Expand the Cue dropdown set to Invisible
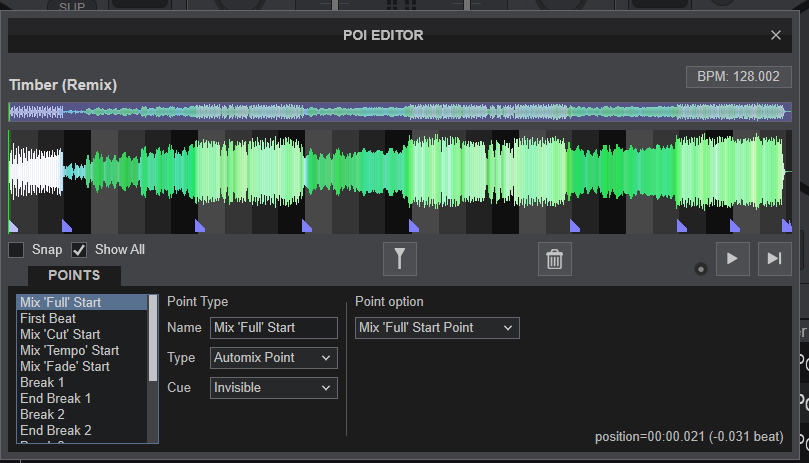Viewport: 809px width, 463px height. (273, 387)
